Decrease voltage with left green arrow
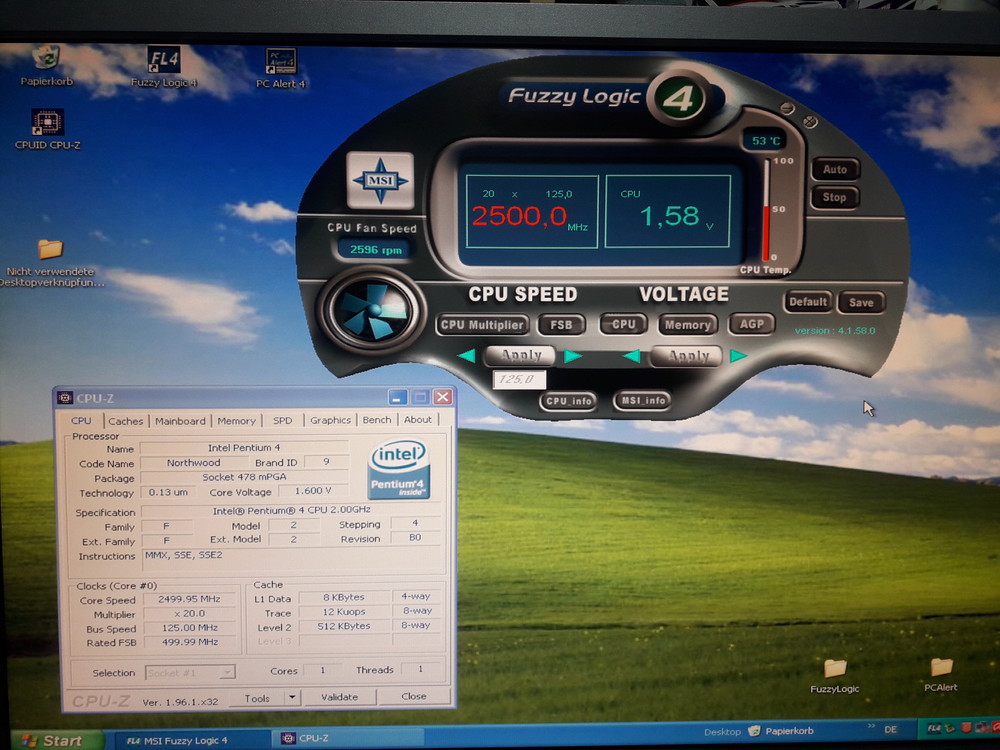Image resolution: width=1000 pixels, height=750 pixels. pyautogui.click(x=631, y=356)
